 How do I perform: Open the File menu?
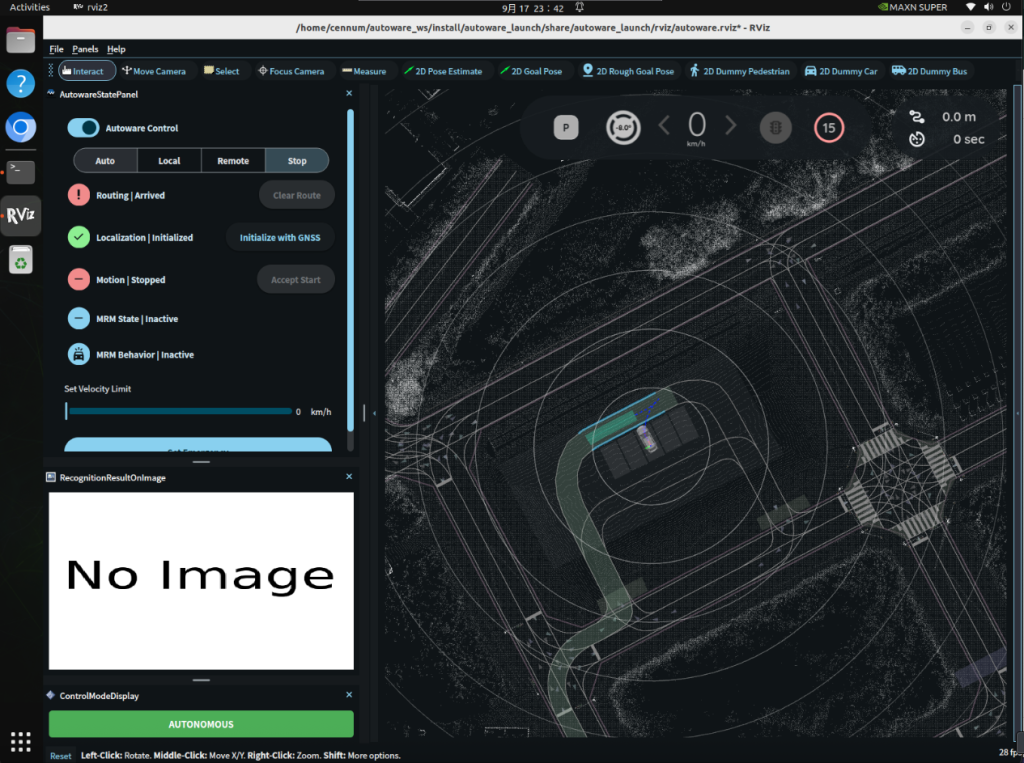(55, 48)
